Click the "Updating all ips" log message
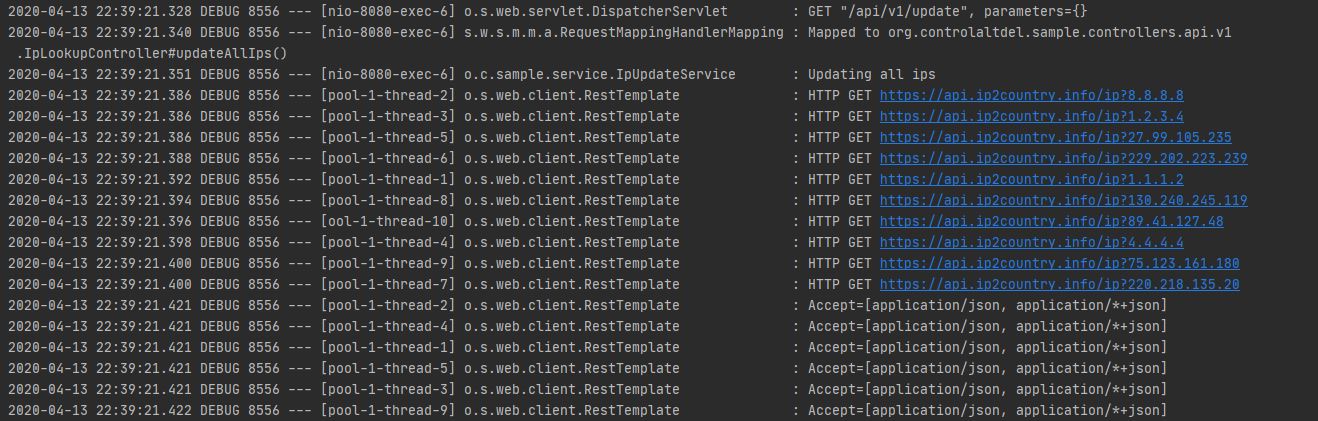This screenshot has height=421, width=1318. [871, 75]
